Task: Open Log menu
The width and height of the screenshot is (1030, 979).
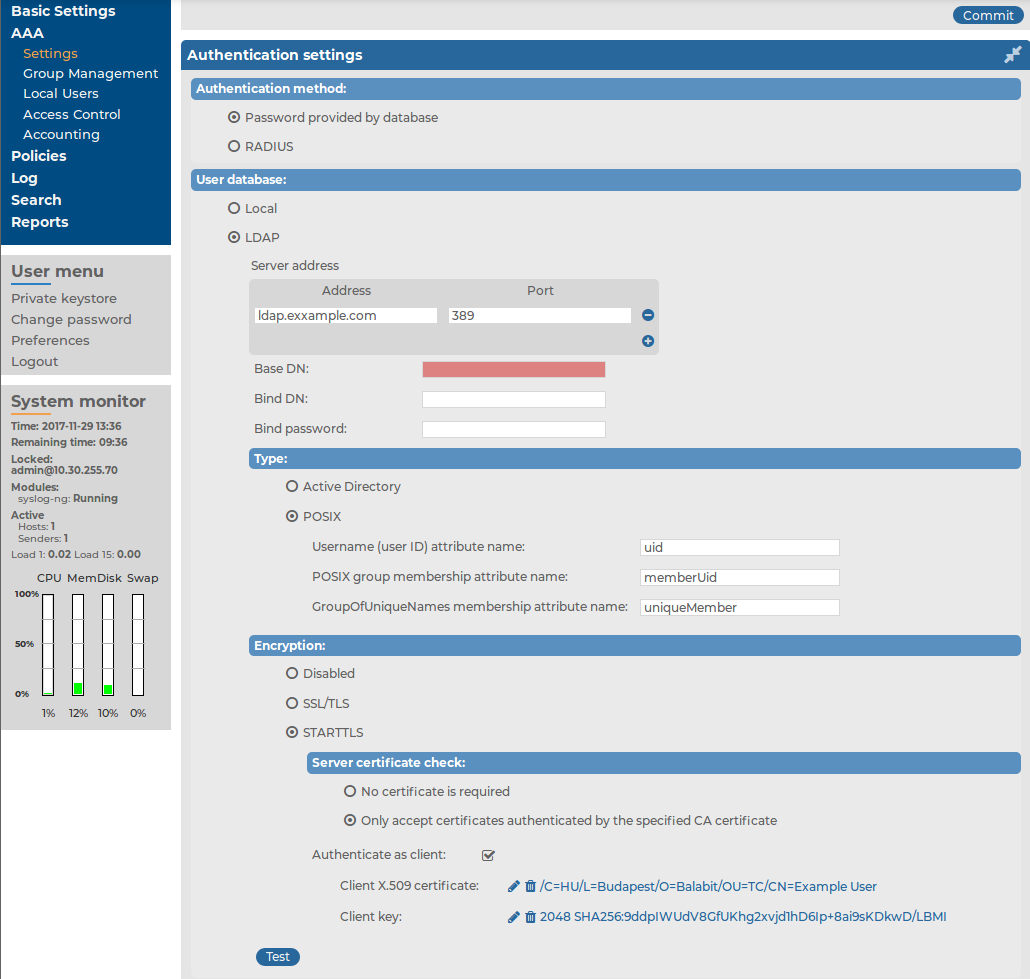Action: [24, 178]
